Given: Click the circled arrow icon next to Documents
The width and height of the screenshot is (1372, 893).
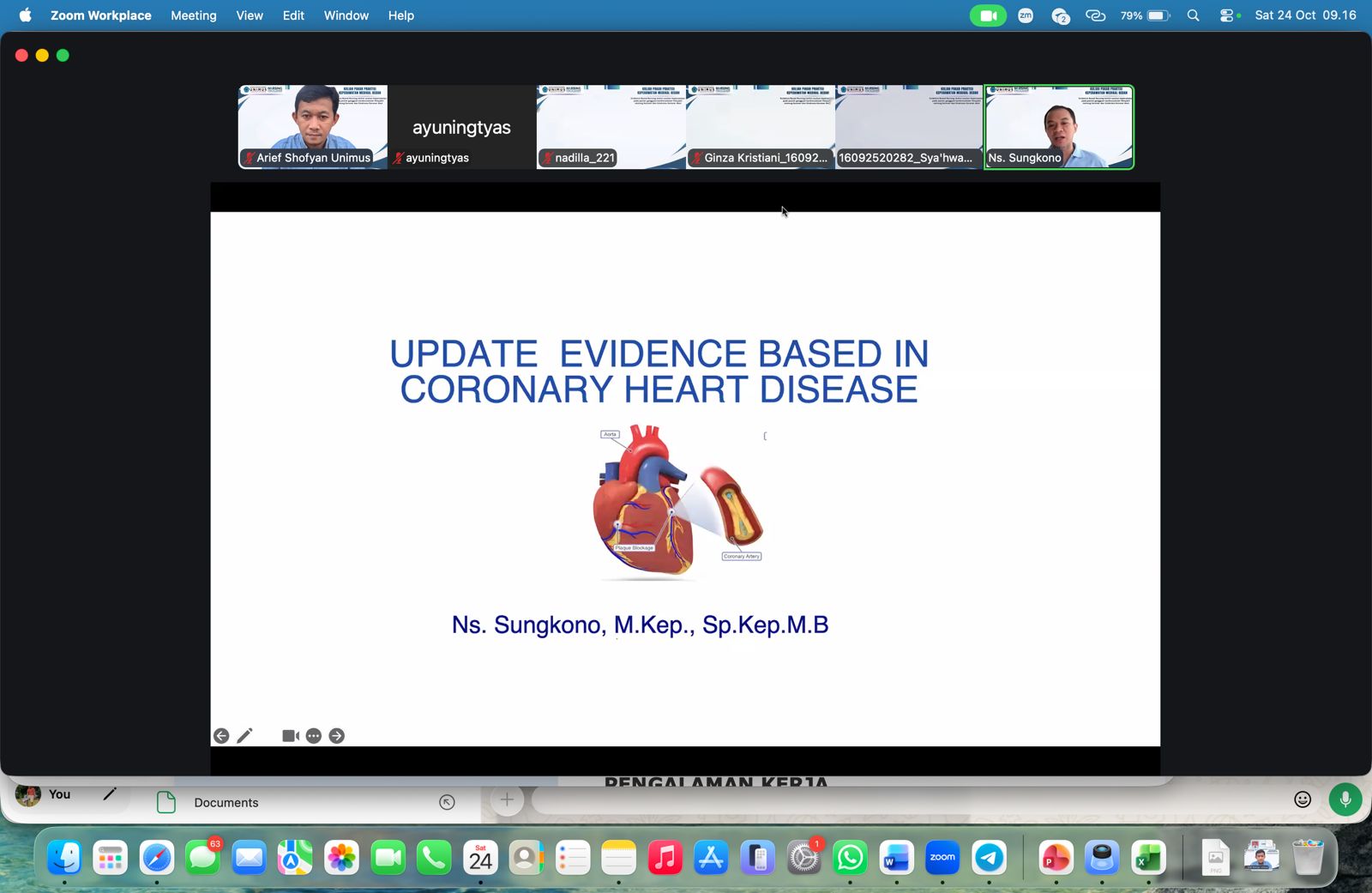Looking at the screenshot, I should click(447, 802).
